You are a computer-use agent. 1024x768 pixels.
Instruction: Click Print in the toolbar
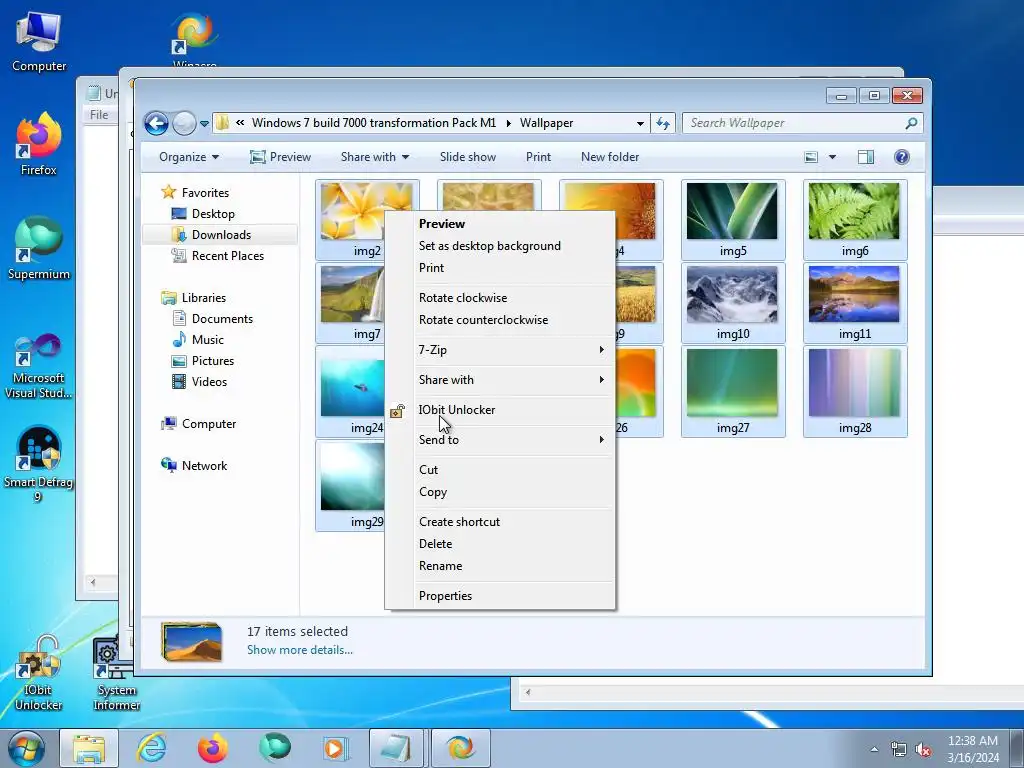point(538,157)
